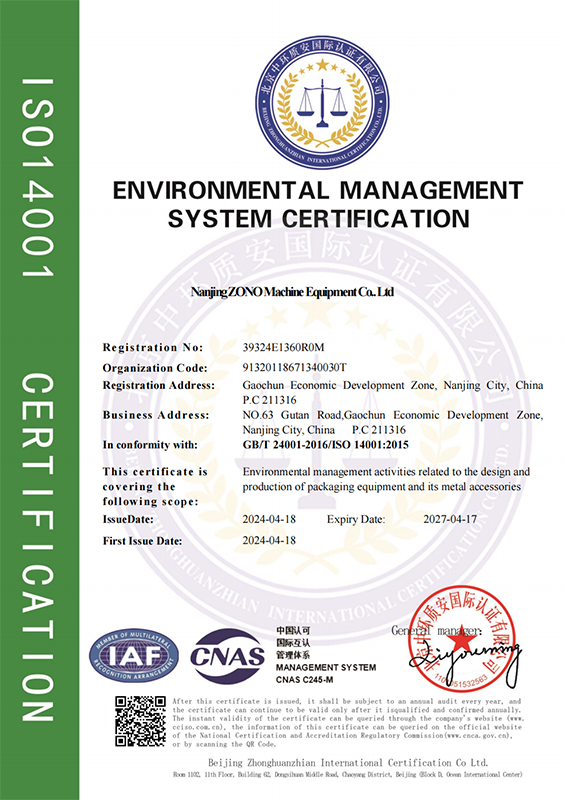The width and height of the screenshot is (565, 800).
Task: Click the annual audit notice paragraph
Action: (348, 722)
